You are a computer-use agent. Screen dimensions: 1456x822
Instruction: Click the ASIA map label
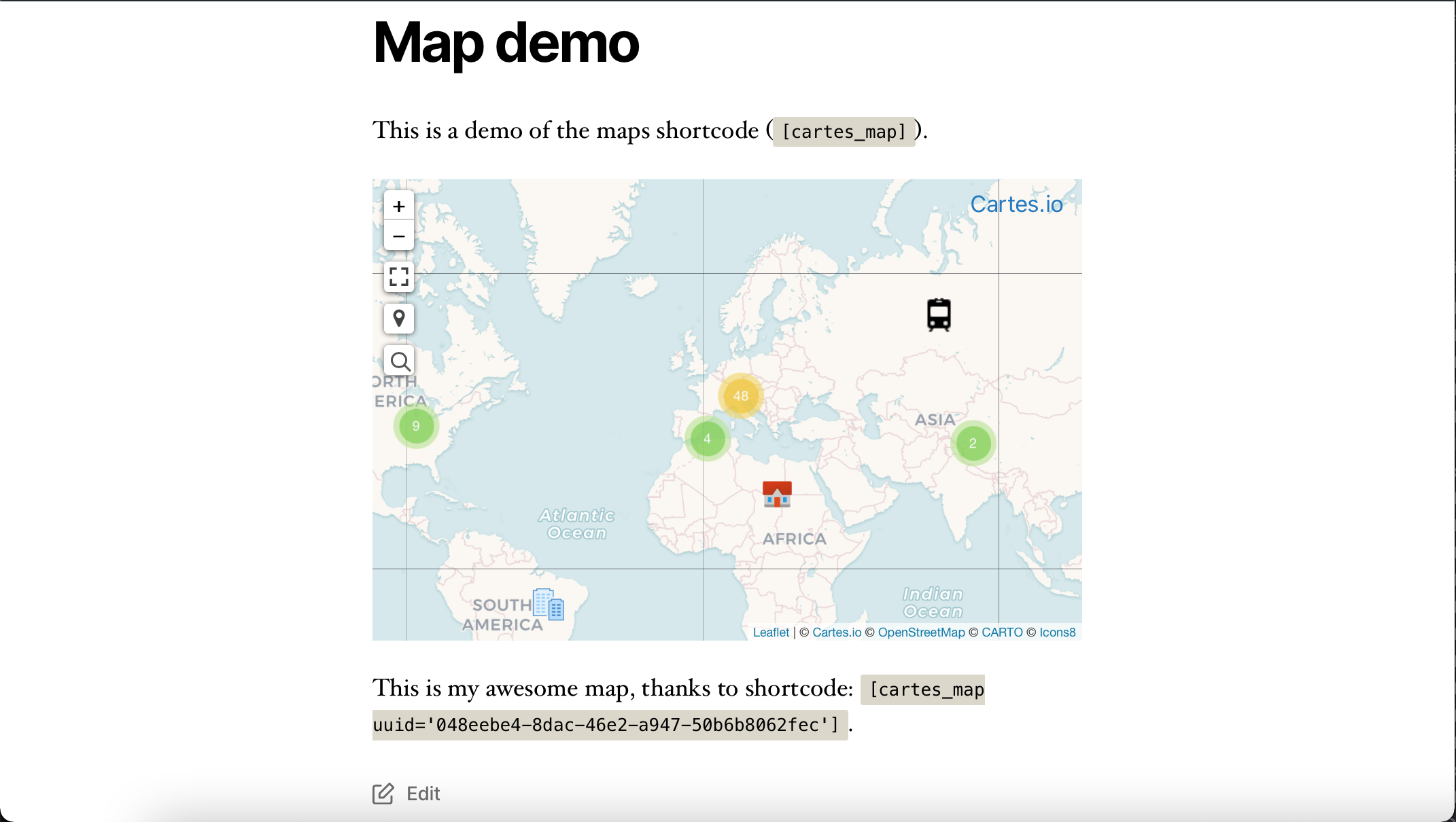(x=935, y=420)
